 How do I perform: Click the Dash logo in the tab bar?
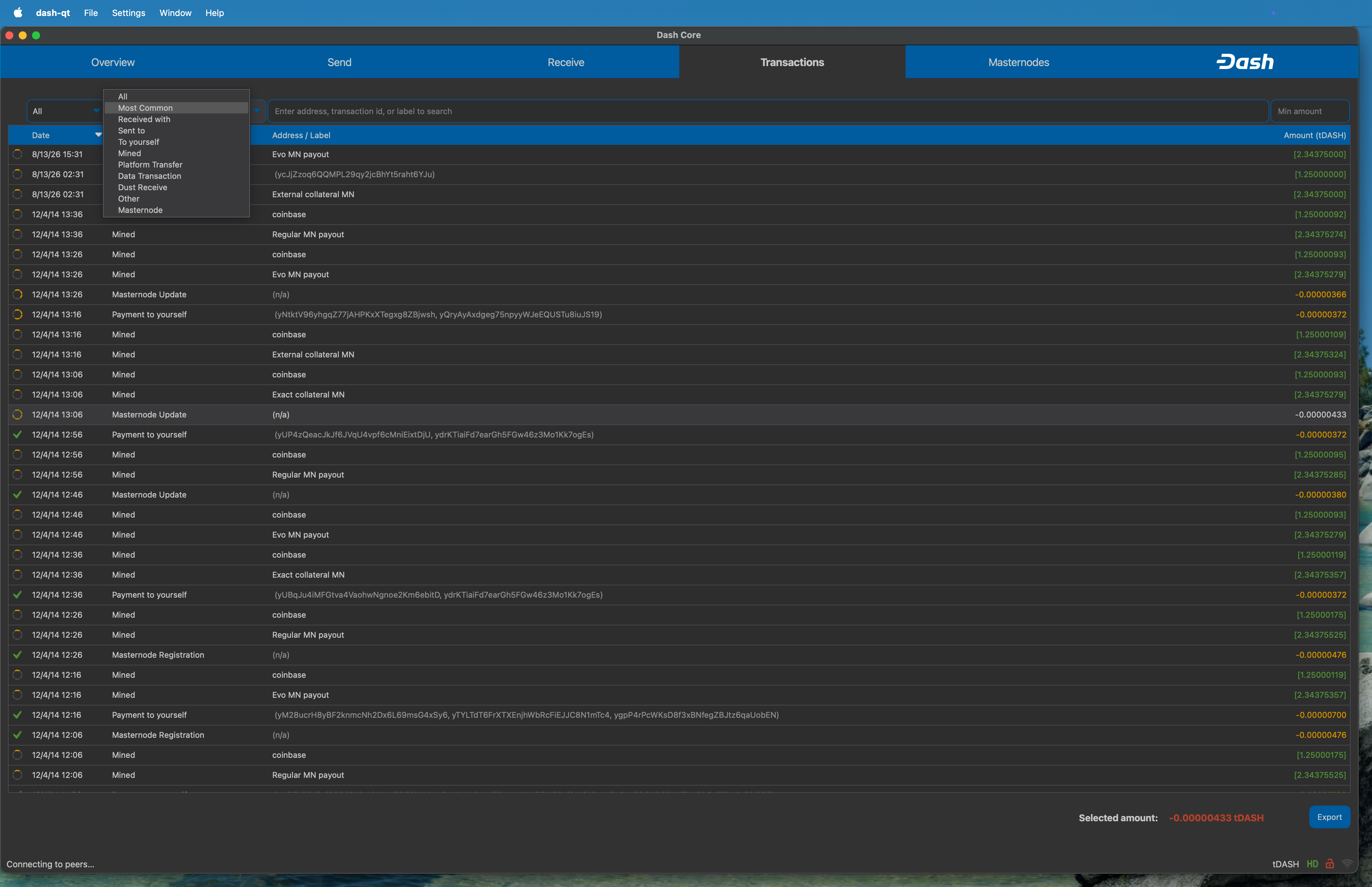pyautogui.click(x=1245, y=62)
